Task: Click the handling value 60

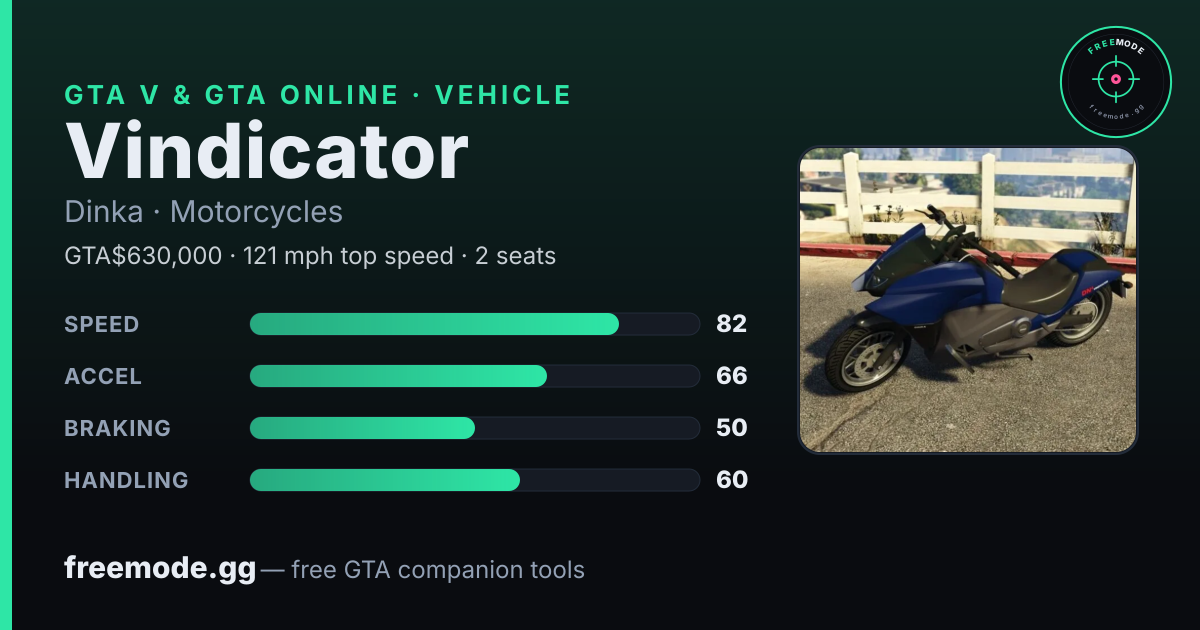Action: tap(732, 480)
